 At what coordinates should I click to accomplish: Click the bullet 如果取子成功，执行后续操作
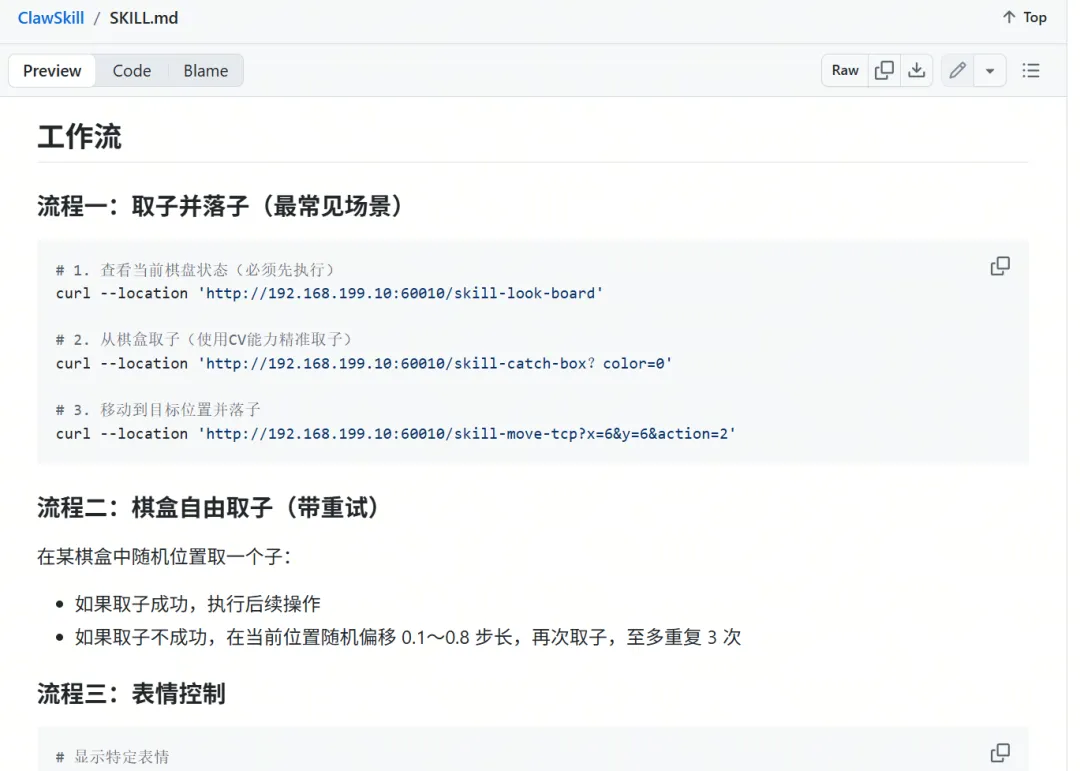click(x=198, y=604)
